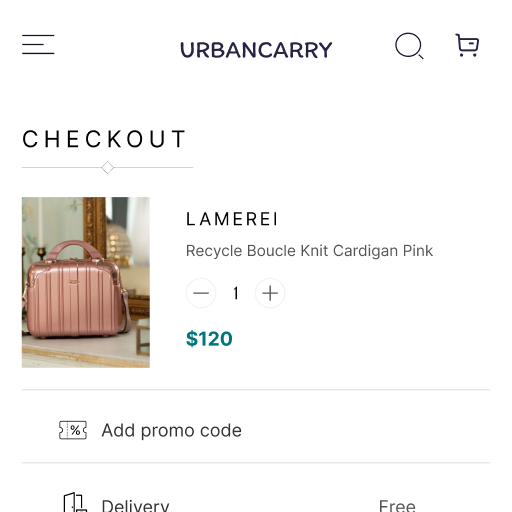The height and width of the screenshot is (512, 512).
Task: Click the LAMEREI brand name
Action: (232, 219)
